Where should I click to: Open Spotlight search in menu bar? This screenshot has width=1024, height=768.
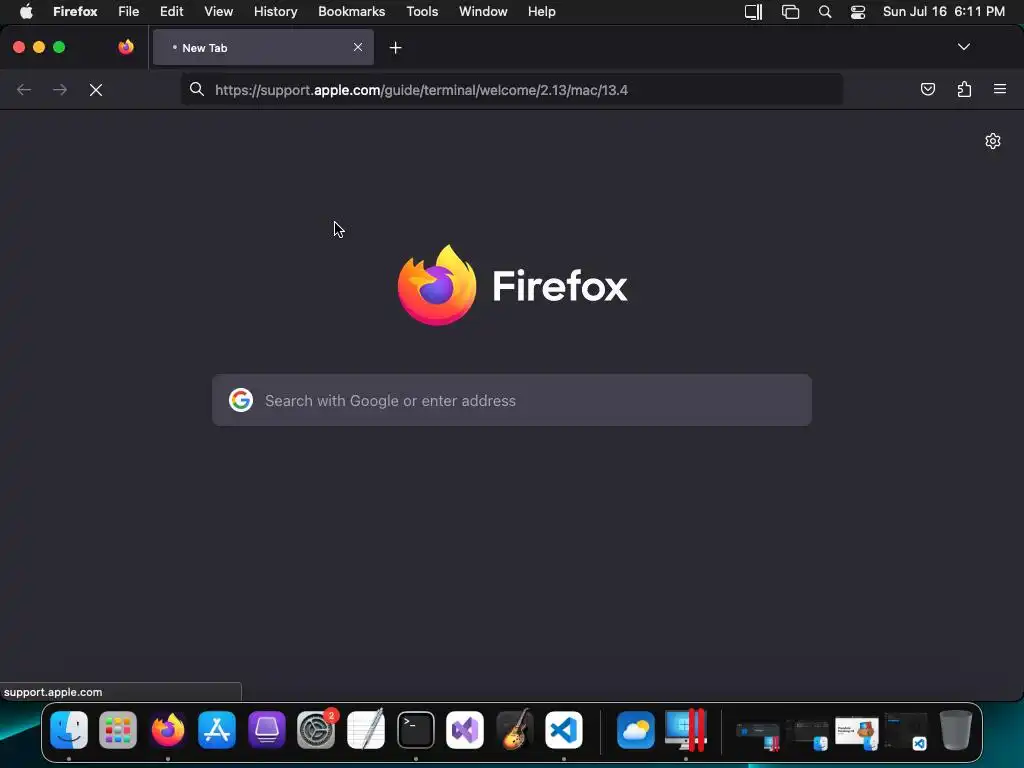tap(825, 12)
